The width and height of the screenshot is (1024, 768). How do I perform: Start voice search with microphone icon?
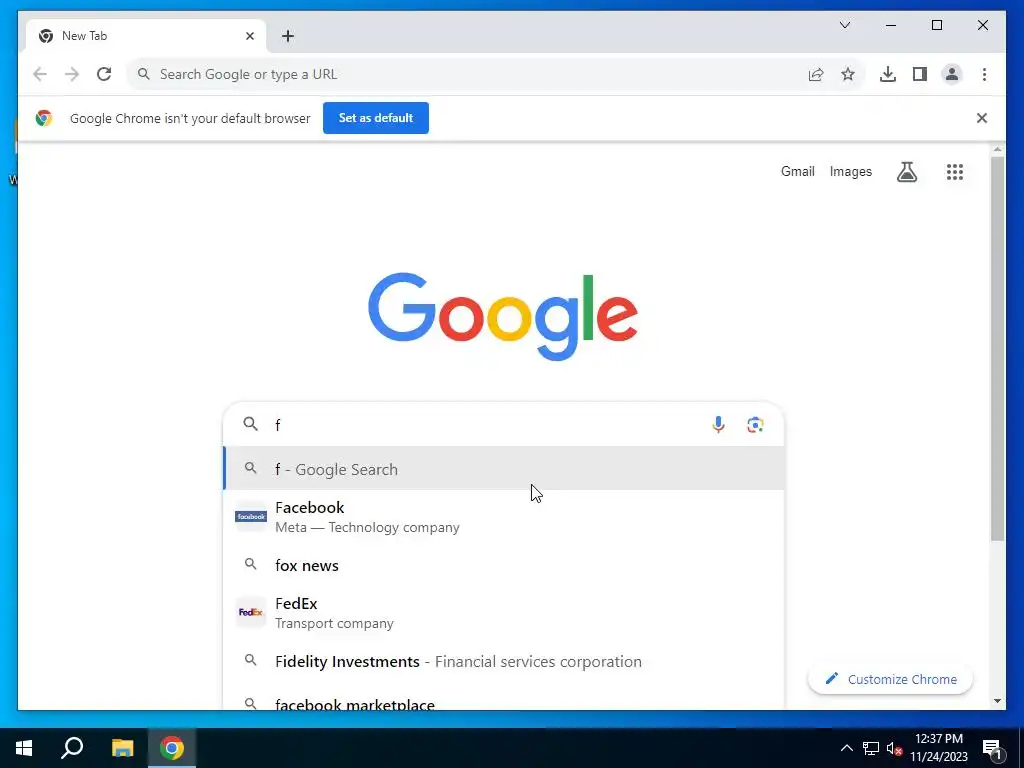tap(718, 424)
